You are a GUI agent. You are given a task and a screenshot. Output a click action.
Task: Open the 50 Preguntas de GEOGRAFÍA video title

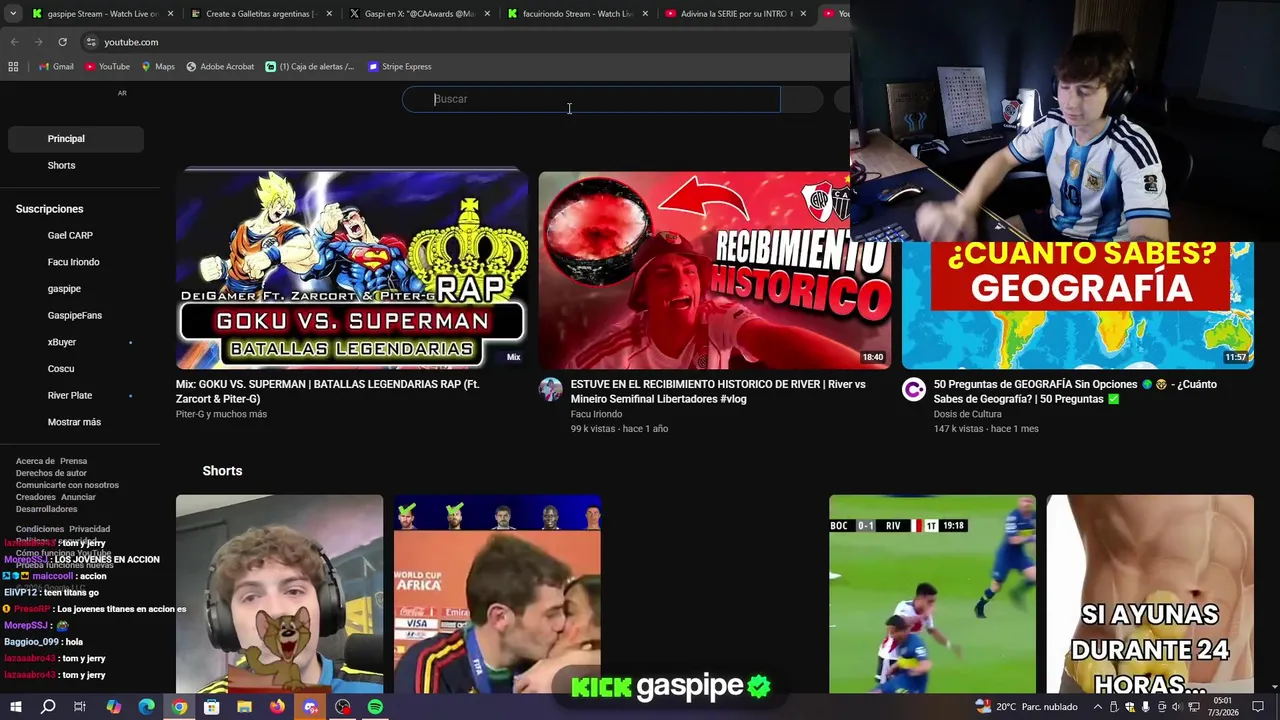1075,391
